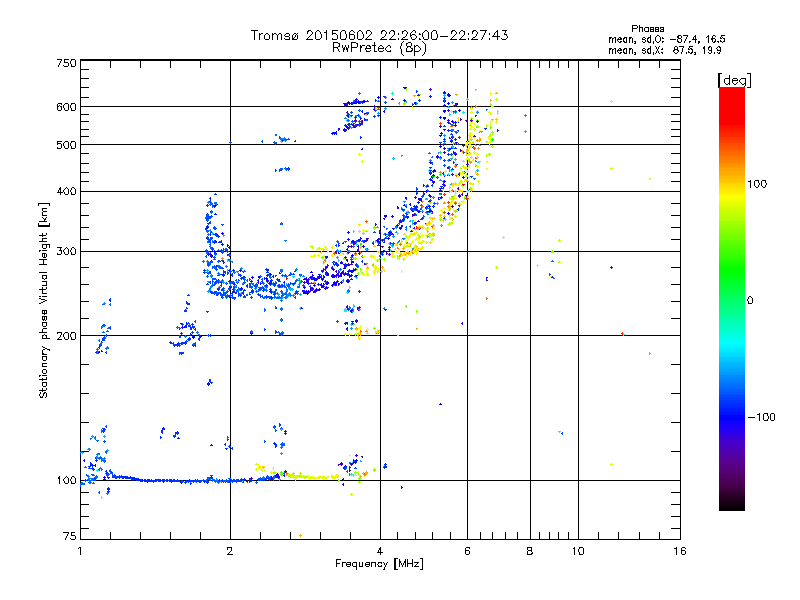
Task: Click the x-axis tick label '6'
Action: pyautogui.click(x=467, y=551)
